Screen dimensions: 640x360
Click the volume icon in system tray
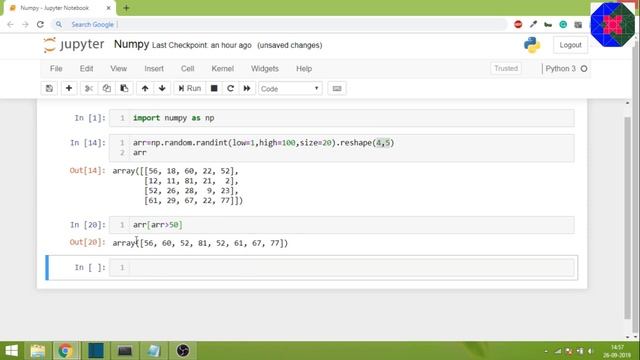(590, 351)
